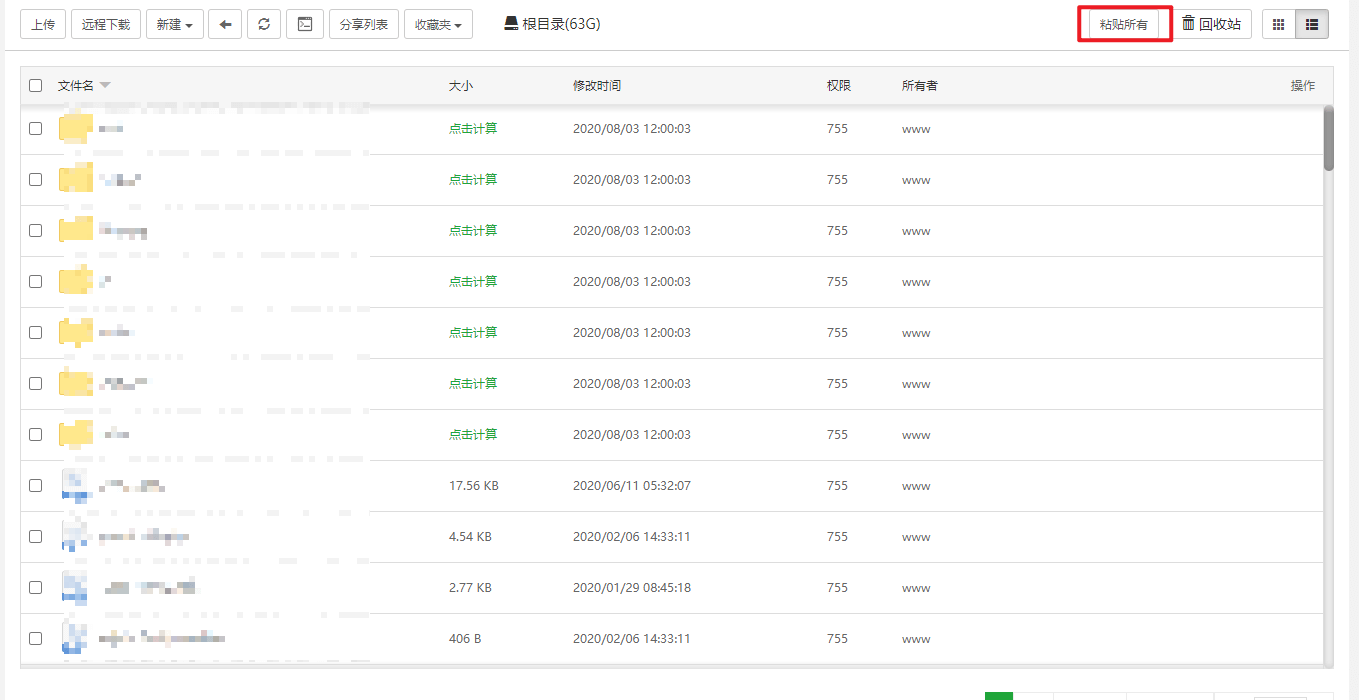Click the 操作 column header
This screenshot has height=700, width=1359.
1303,86
